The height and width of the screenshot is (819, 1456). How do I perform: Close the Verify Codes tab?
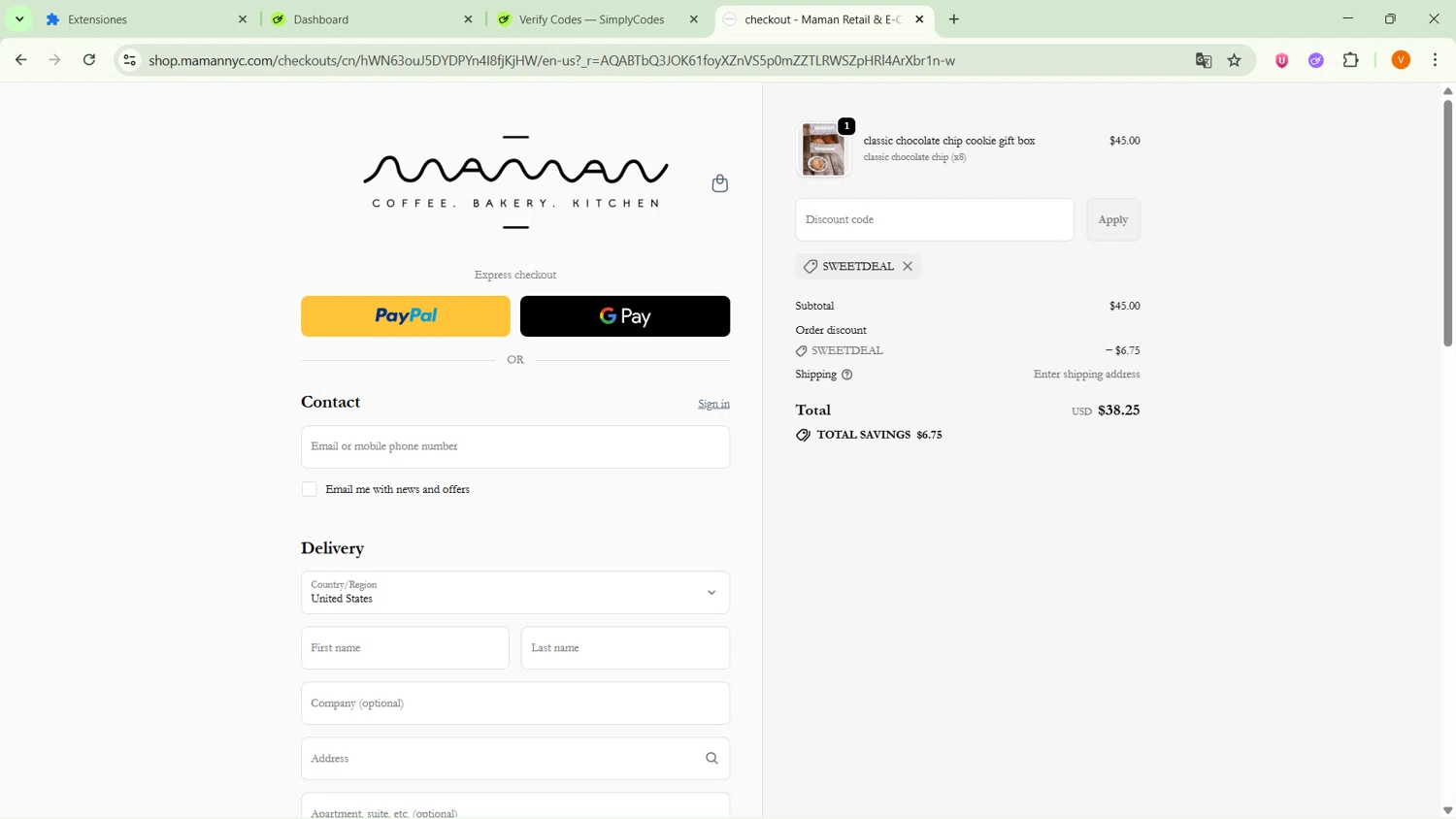[x=694, y=19]
